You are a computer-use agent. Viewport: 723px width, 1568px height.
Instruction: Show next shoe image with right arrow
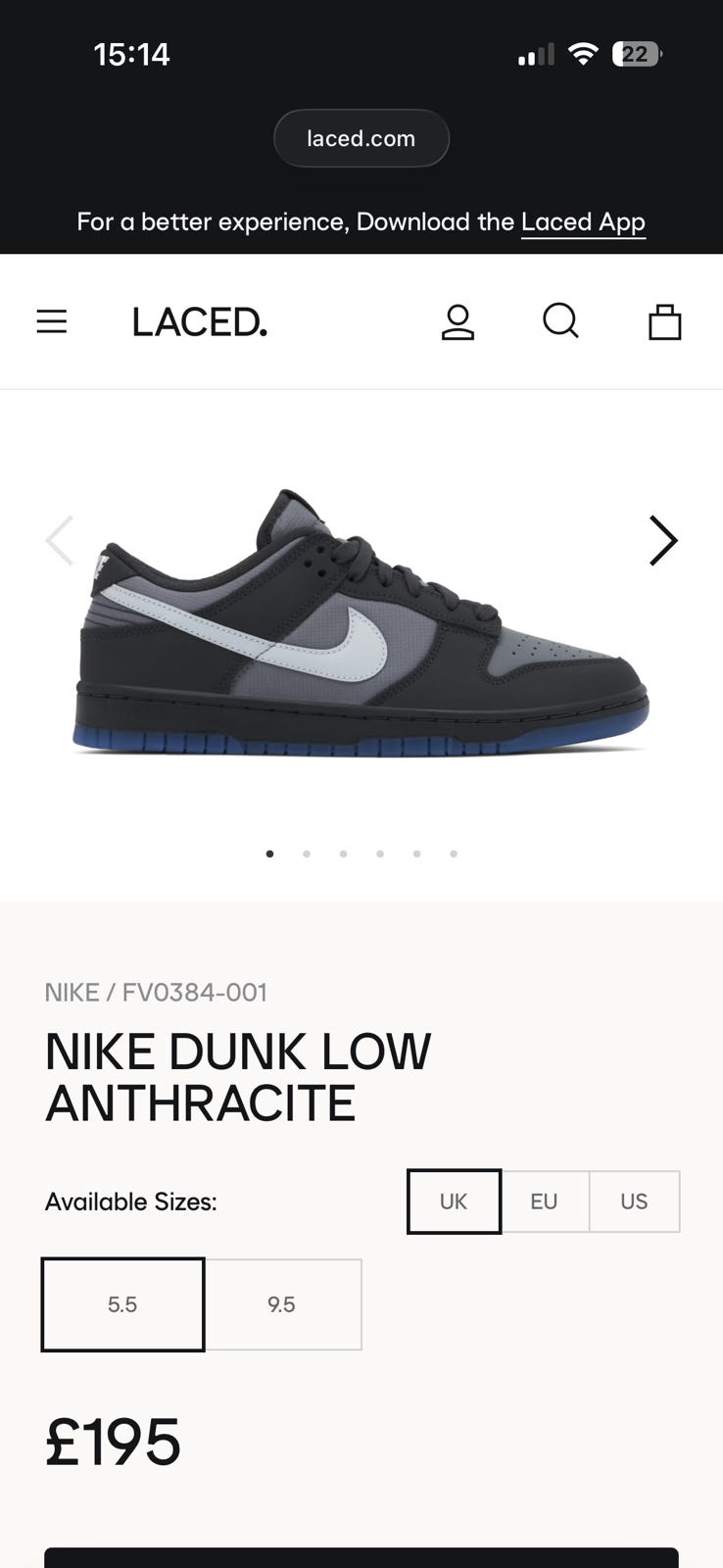[663, 541]
